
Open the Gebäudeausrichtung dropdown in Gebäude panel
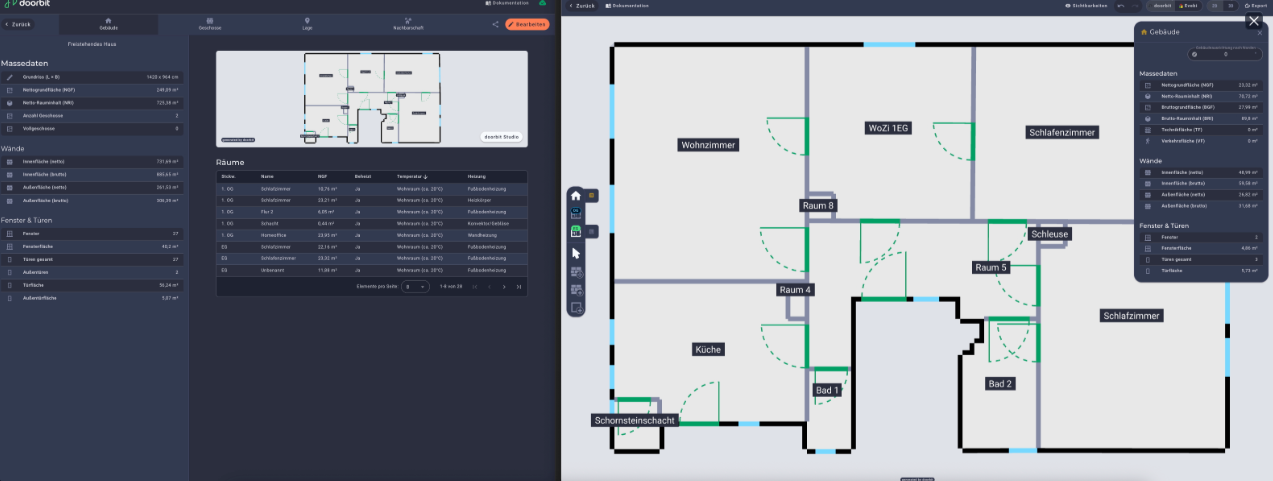[1196, 54]
